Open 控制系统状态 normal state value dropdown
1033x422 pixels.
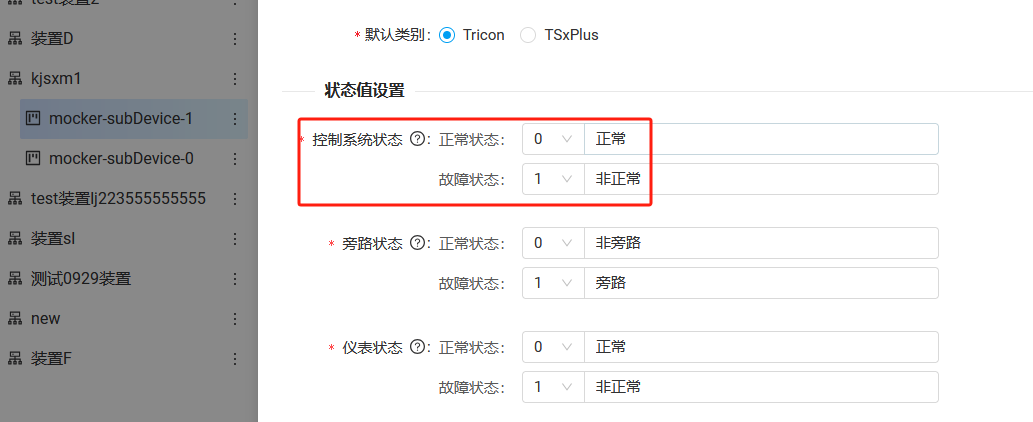point(553,139)
